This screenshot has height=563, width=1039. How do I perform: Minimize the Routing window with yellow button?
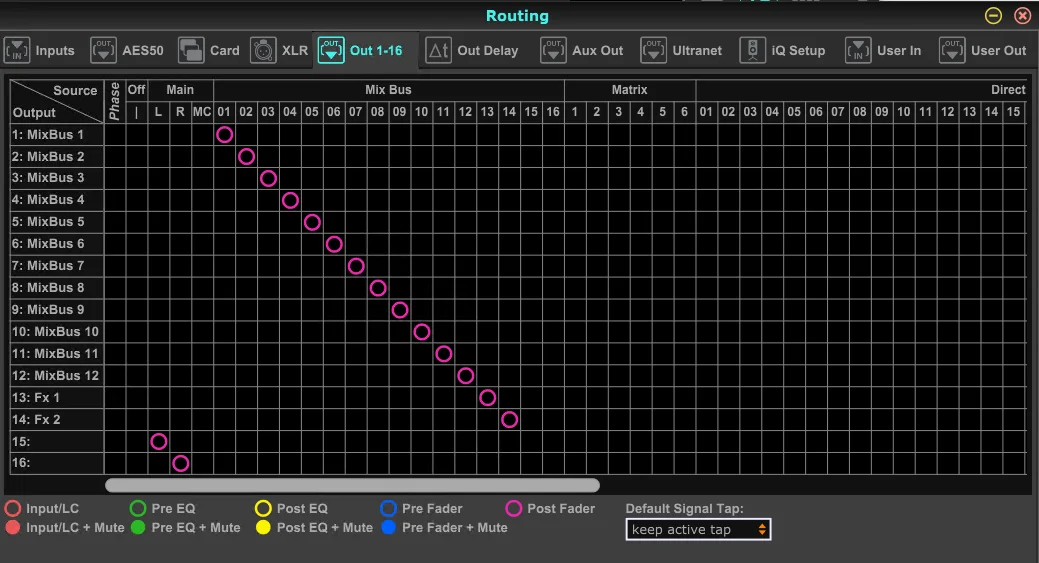tap(993, 15)
